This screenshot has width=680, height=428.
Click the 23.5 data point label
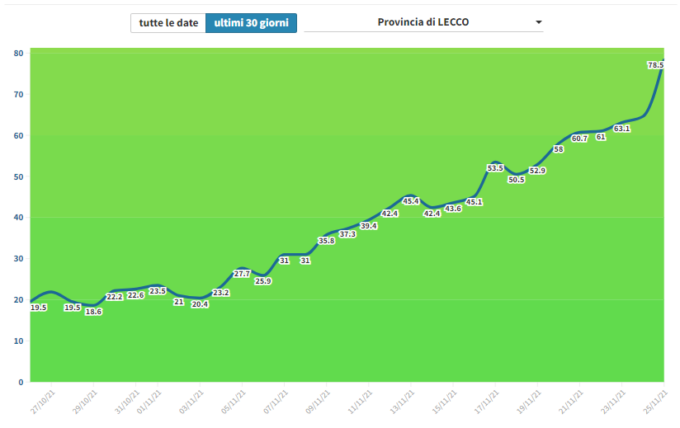coord(157,291)
